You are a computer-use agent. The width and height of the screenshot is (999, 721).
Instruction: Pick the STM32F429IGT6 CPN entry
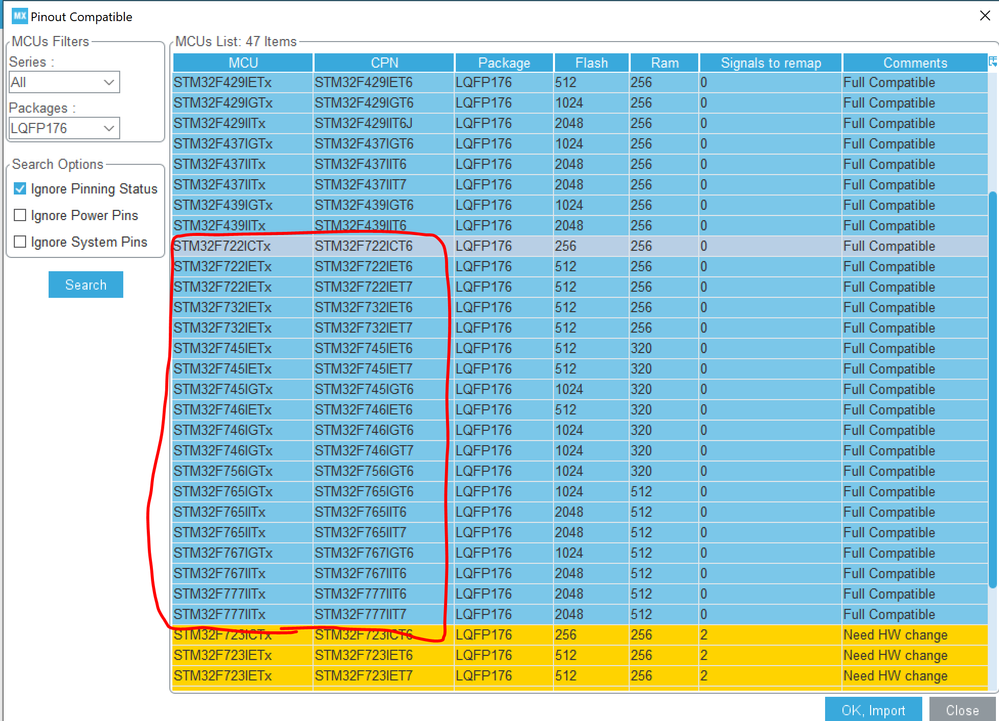coord(384,103)
